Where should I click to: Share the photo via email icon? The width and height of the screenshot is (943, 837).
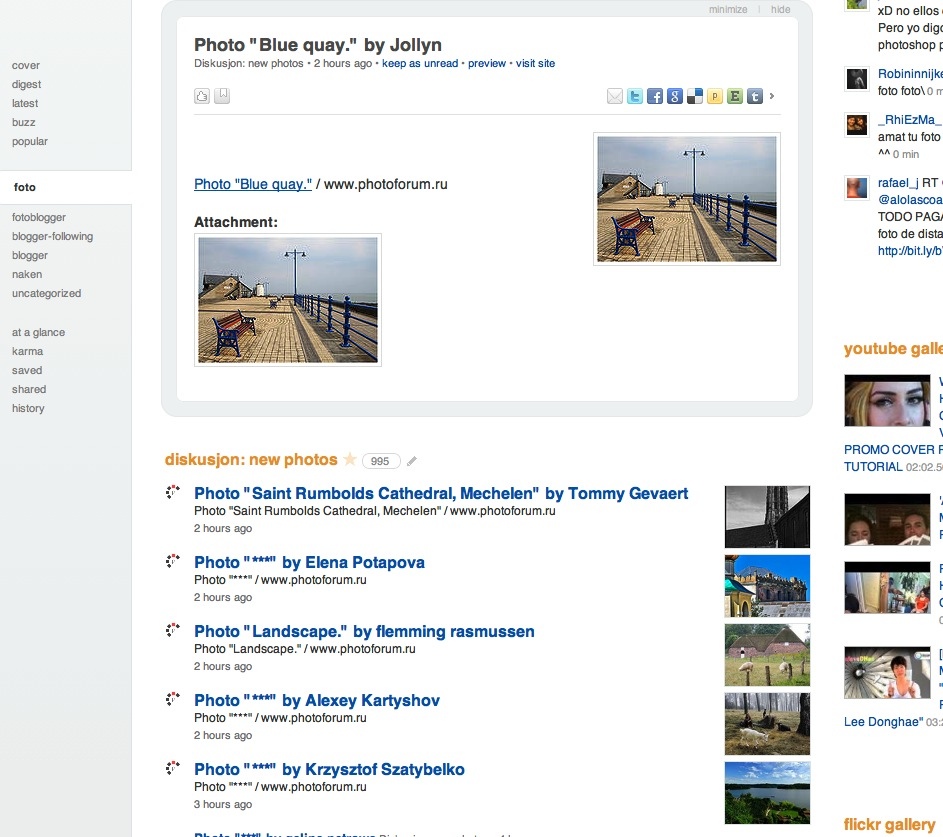pyautogui.click(x=615, y=97)
